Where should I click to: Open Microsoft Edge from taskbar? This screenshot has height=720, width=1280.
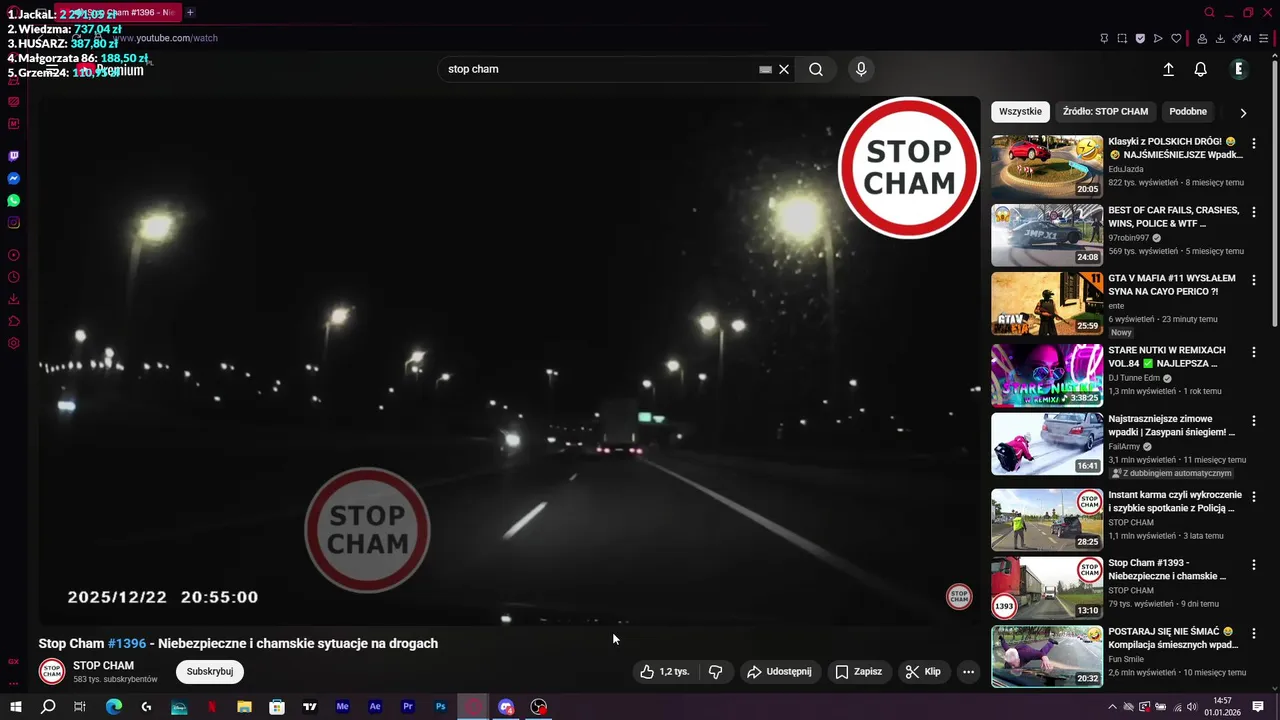coord(114,707)
